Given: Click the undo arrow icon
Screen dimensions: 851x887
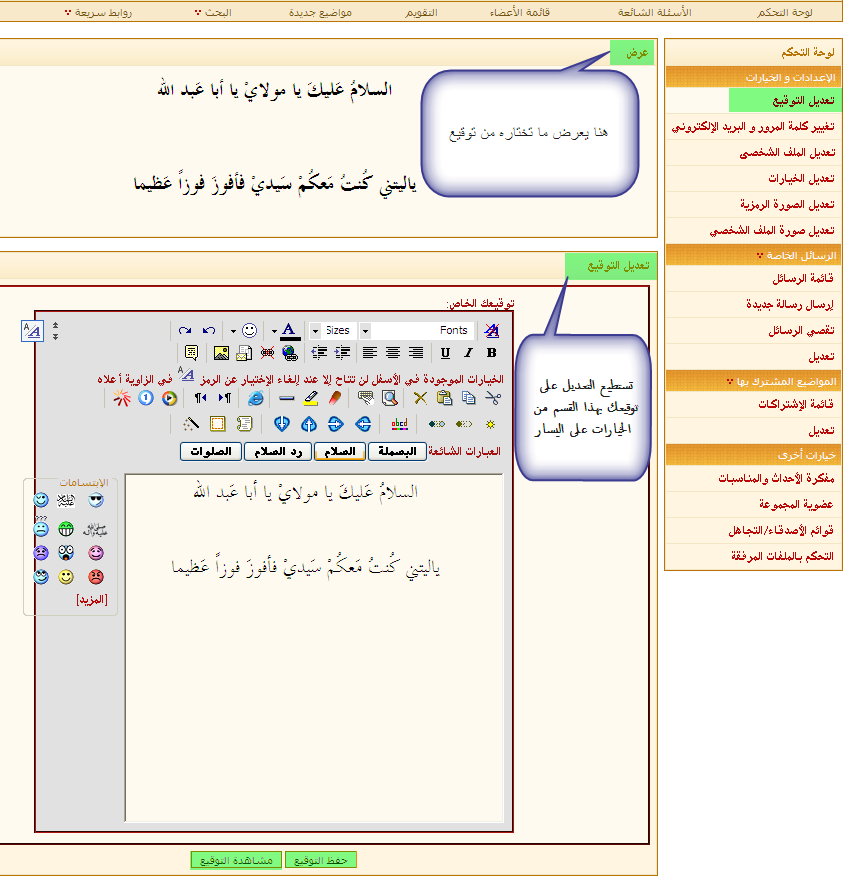Looking at the screenshot, I should point(208,330).
